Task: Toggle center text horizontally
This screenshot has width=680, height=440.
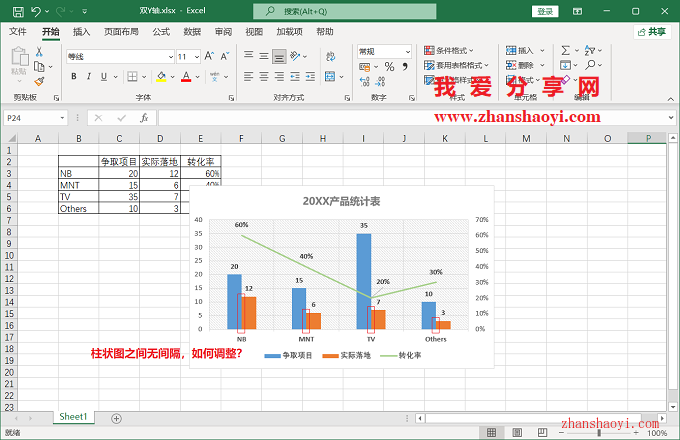Action: tap(264, 77)
